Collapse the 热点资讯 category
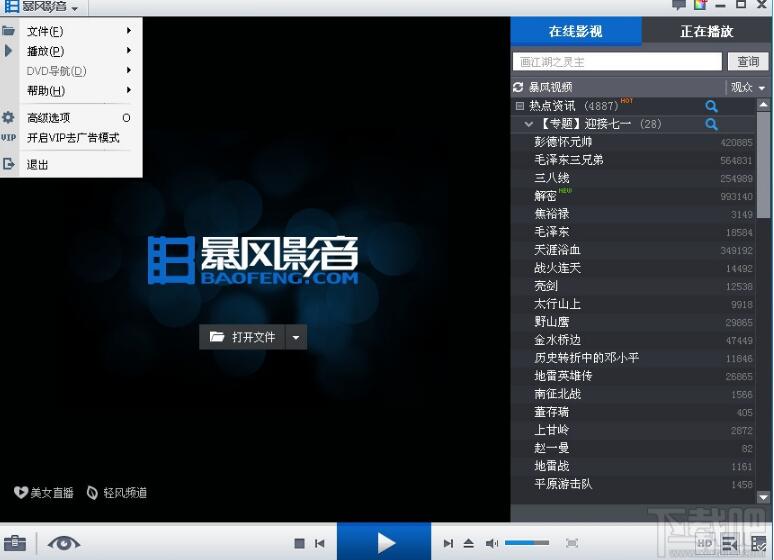 (519, 106)
